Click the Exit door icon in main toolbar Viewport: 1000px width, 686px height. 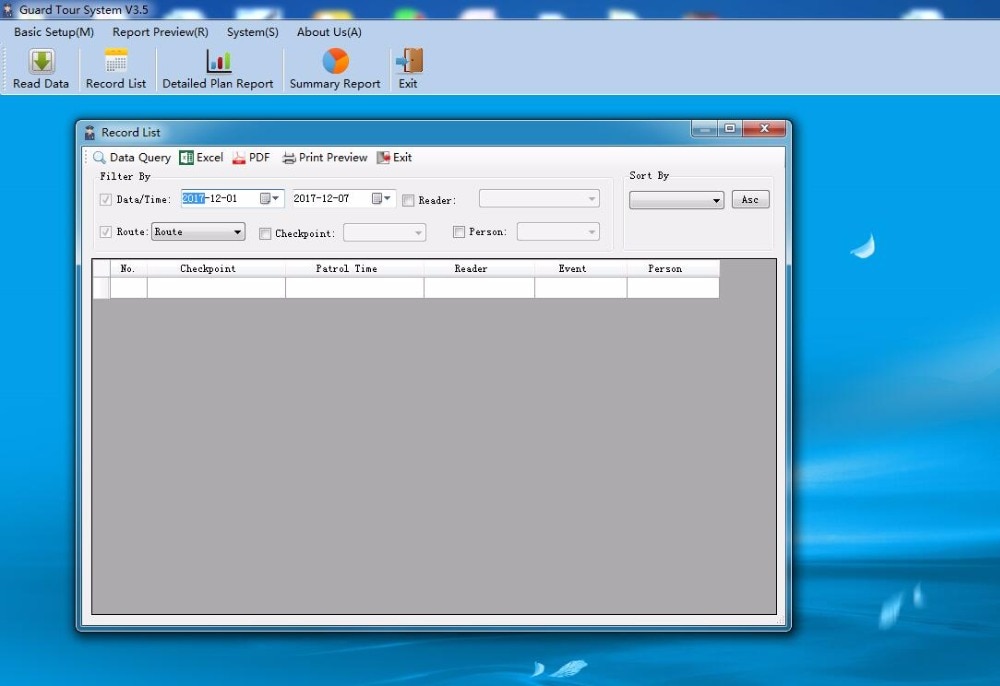click(x=409, y=62)
